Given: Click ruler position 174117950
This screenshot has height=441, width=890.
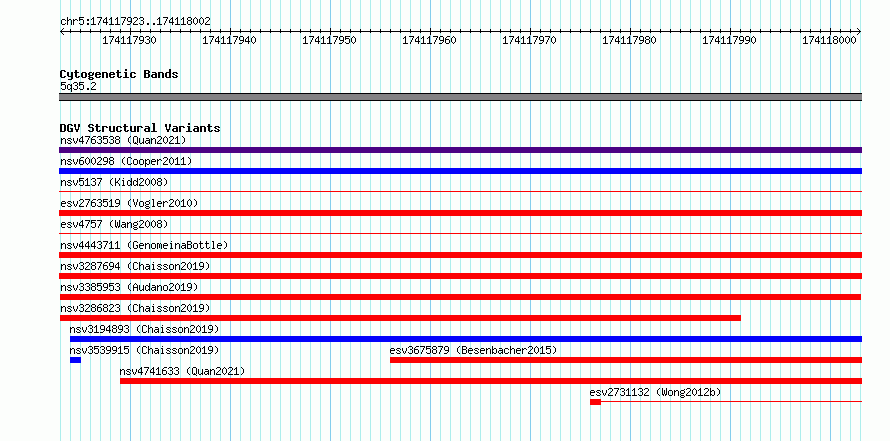Looking at the screenshot, I should tap(329, 40).
